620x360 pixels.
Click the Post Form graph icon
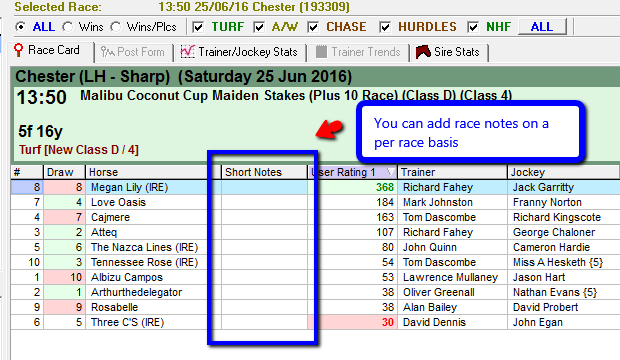(x=108, y=52)
